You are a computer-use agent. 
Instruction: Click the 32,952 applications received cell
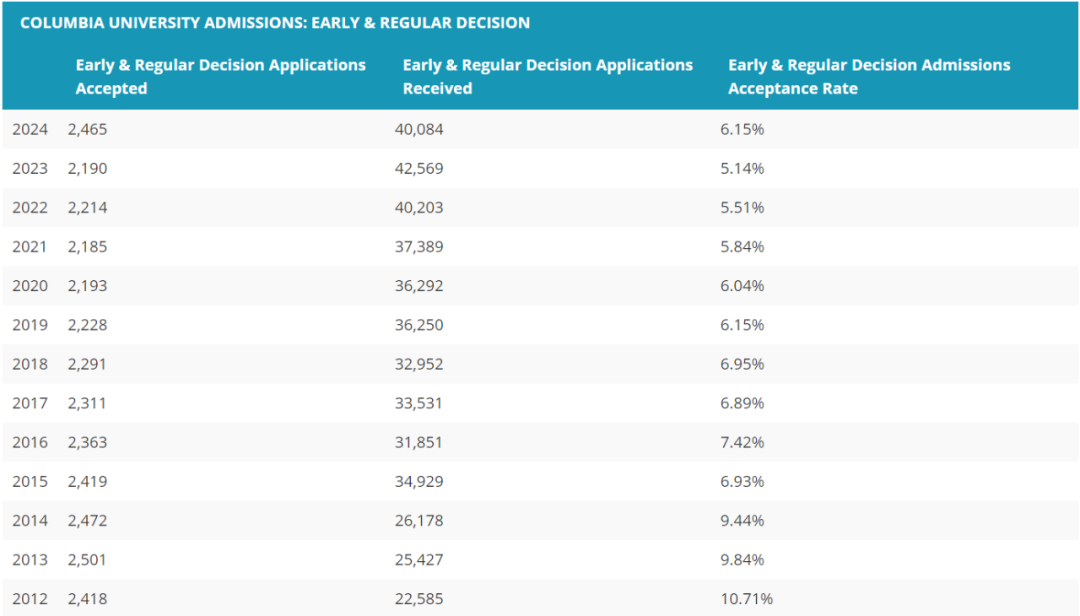point(419,365)
